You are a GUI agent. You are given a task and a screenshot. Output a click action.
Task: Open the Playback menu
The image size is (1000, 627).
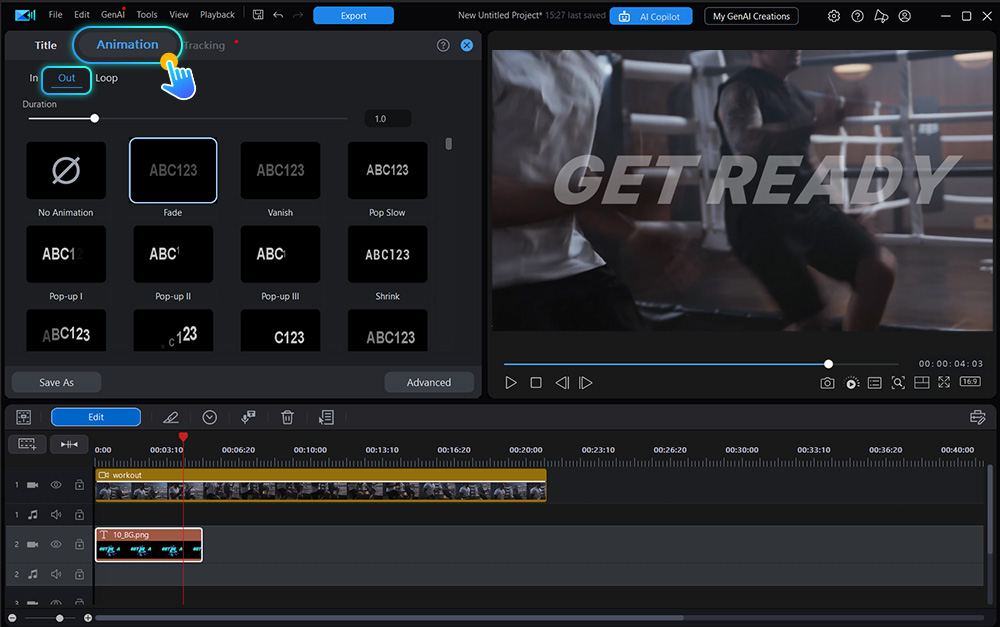tap(216, 14)
